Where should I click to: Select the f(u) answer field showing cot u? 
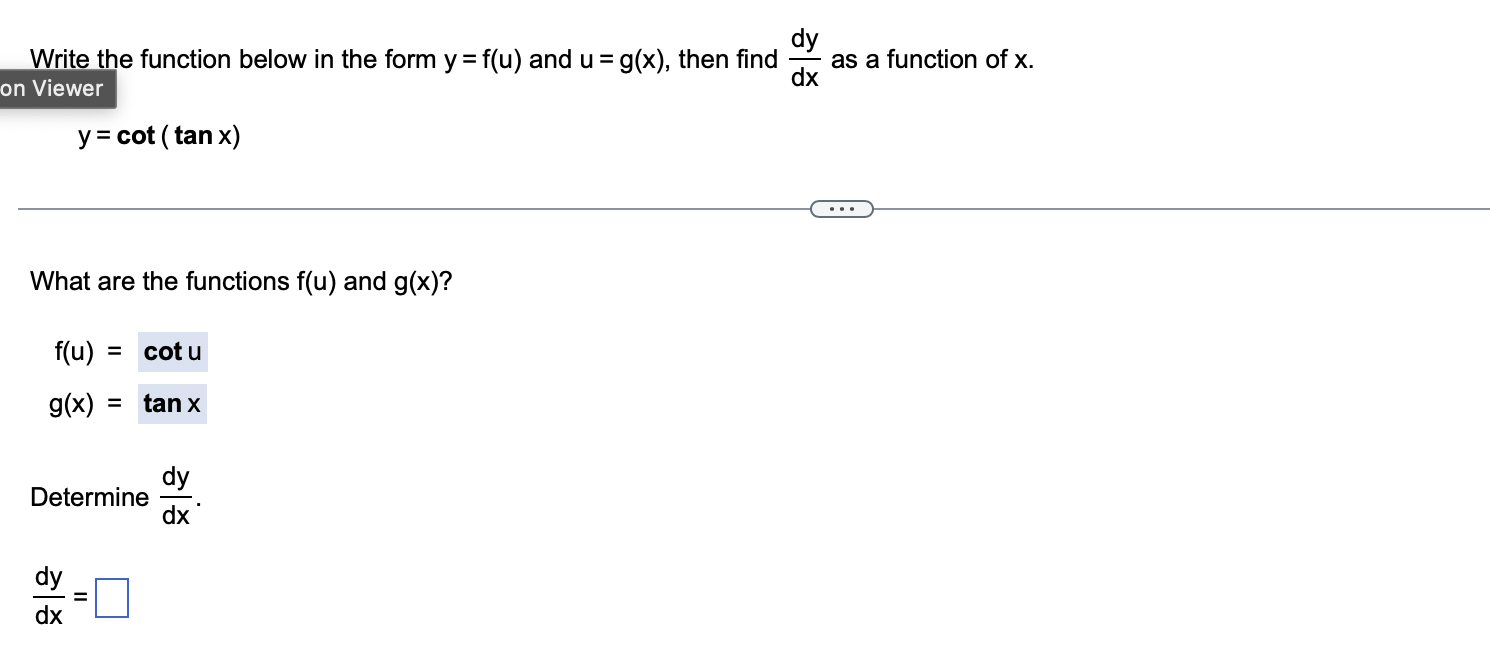tap(171, 351)
